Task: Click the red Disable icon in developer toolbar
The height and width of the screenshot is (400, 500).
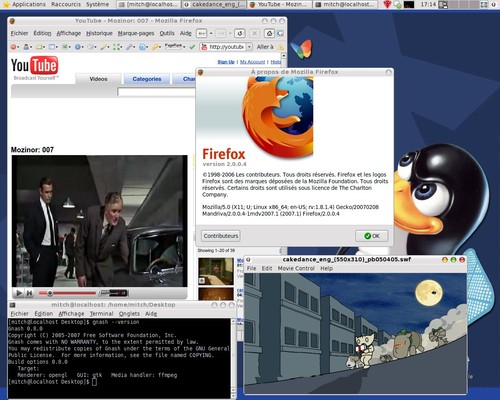Action: click(13, 47)
